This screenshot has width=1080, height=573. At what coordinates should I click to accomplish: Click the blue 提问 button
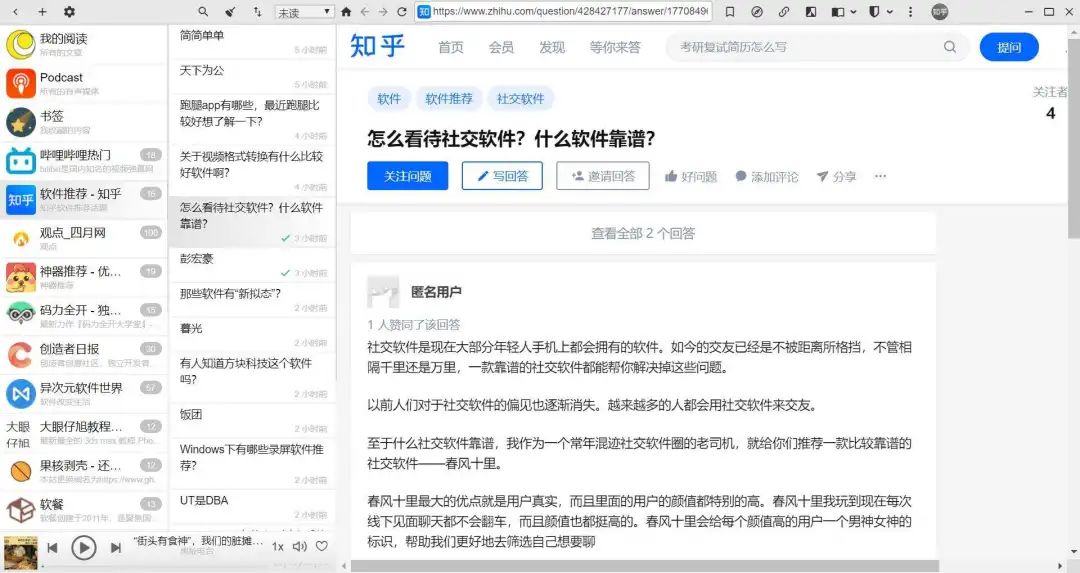pyautogui.click(x=1009, y=47)
